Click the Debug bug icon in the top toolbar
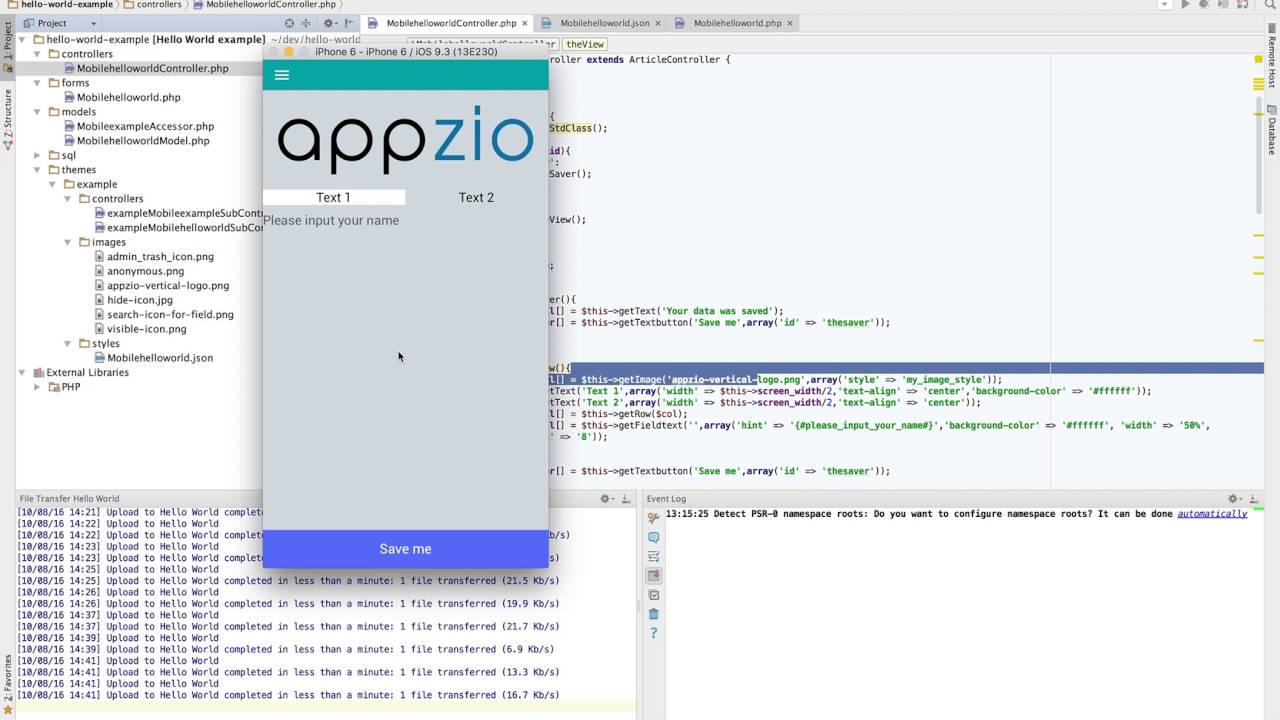The width and height of the screenshot is (1280, 720). [x=1204, y=5]
